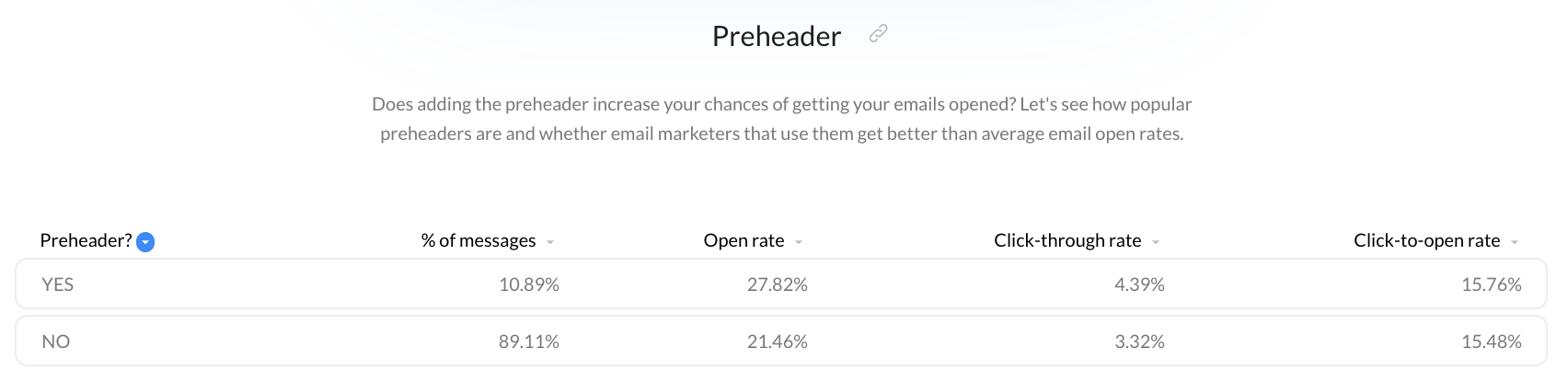This screenshot has width=1568, height=383.
Task: Click the Preheader section title
Action: point(777,36)
